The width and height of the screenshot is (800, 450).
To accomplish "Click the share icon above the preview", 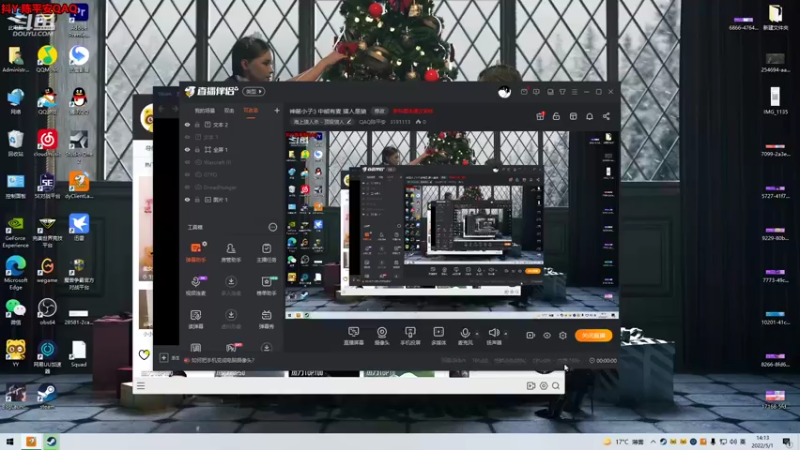I will 606,116.
